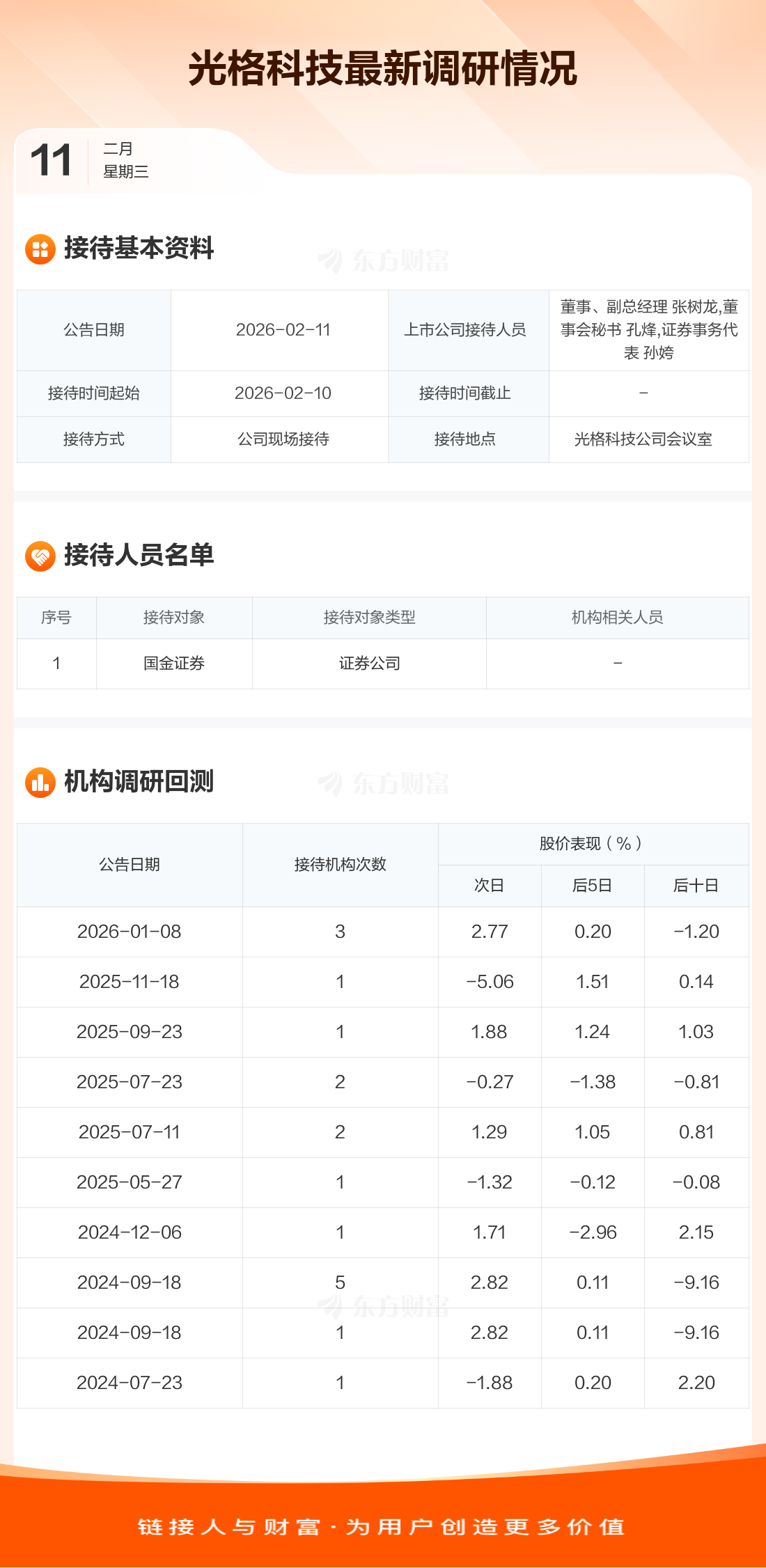Click the 光格科技公司会议室 location cell
This screenshot has width=766, height=1568.
(649, 439)
